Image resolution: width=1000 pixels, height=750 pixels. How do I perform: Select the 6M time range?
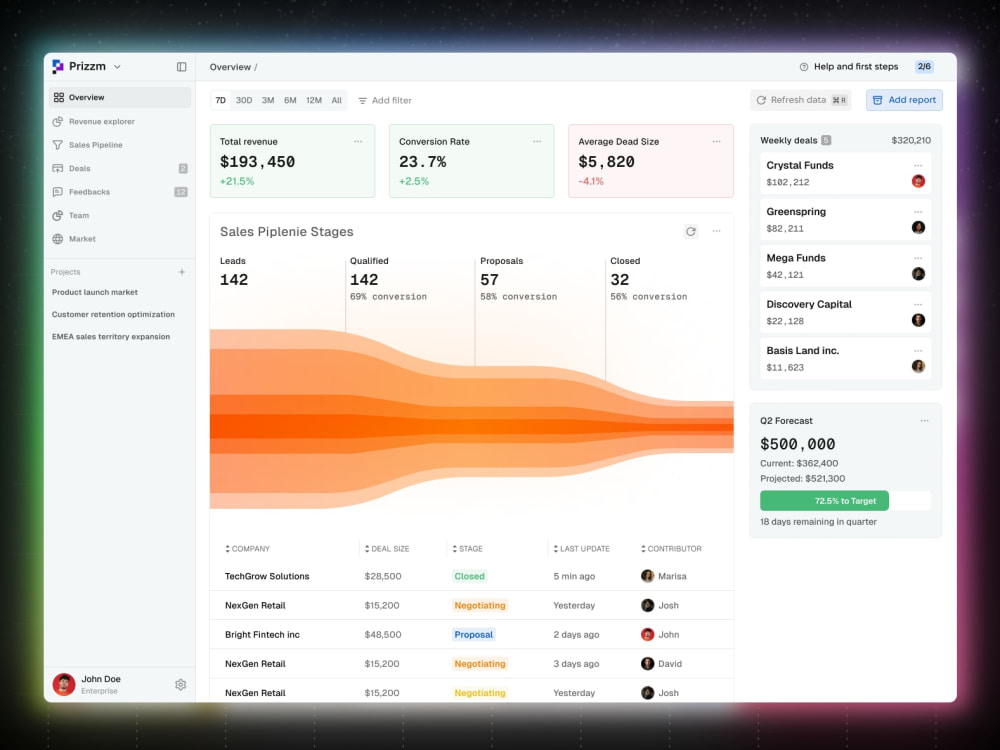coord(290,100)
